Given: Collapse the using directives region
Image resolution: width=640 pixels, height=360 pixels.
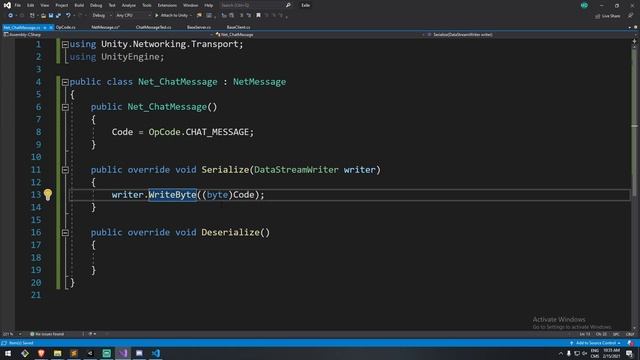Looking at the screenshot, I should click(65, 44).
